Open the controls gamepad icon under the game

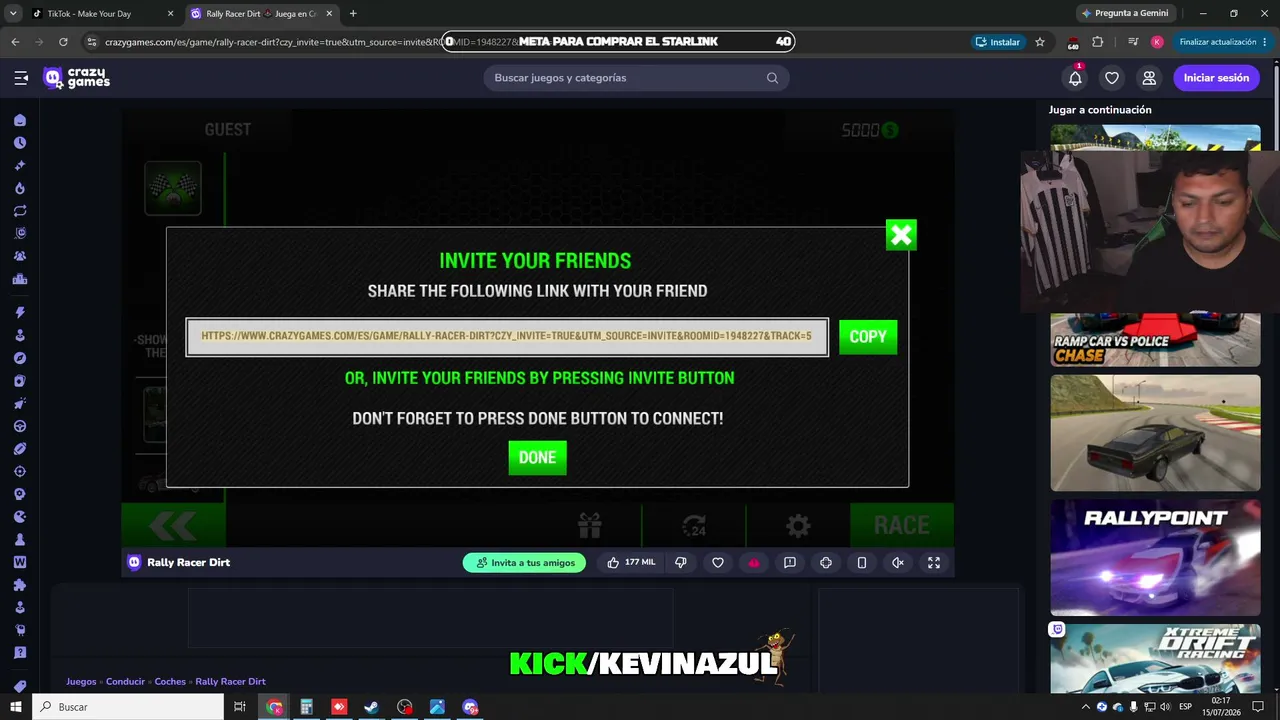[826, 563]
